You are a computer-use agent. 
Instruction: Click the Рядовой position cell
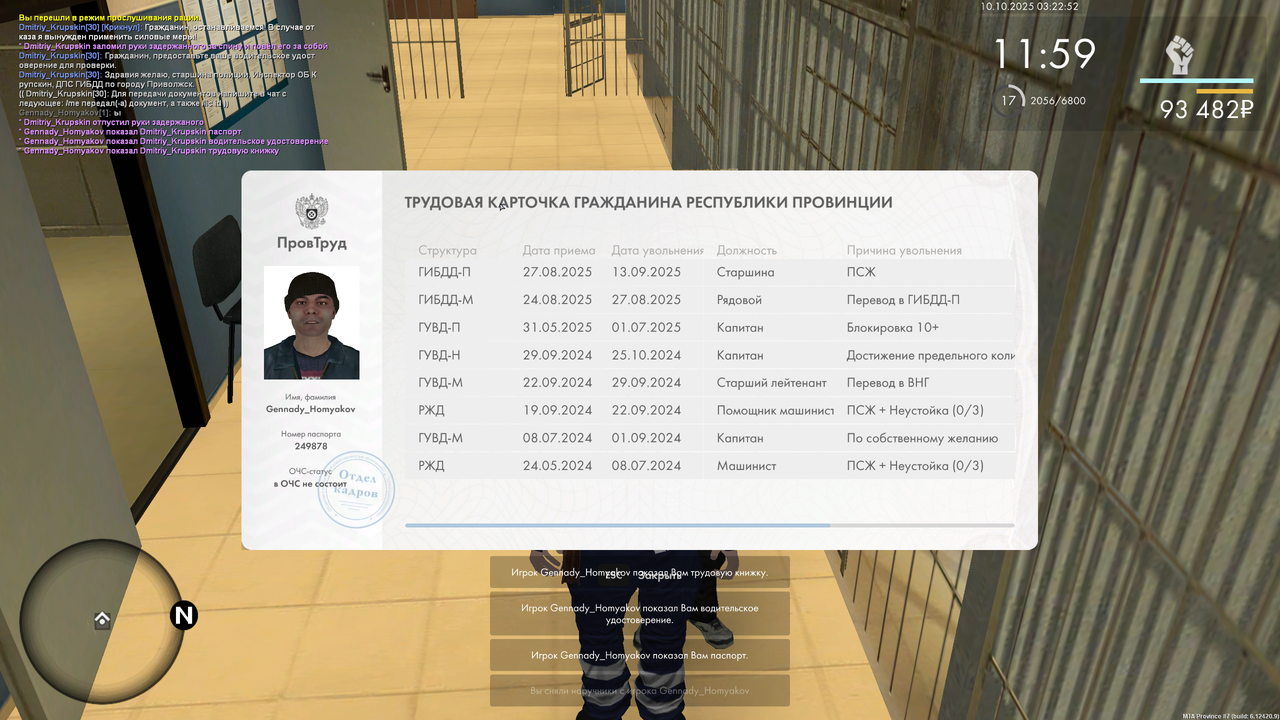click(x=739, y=300)
